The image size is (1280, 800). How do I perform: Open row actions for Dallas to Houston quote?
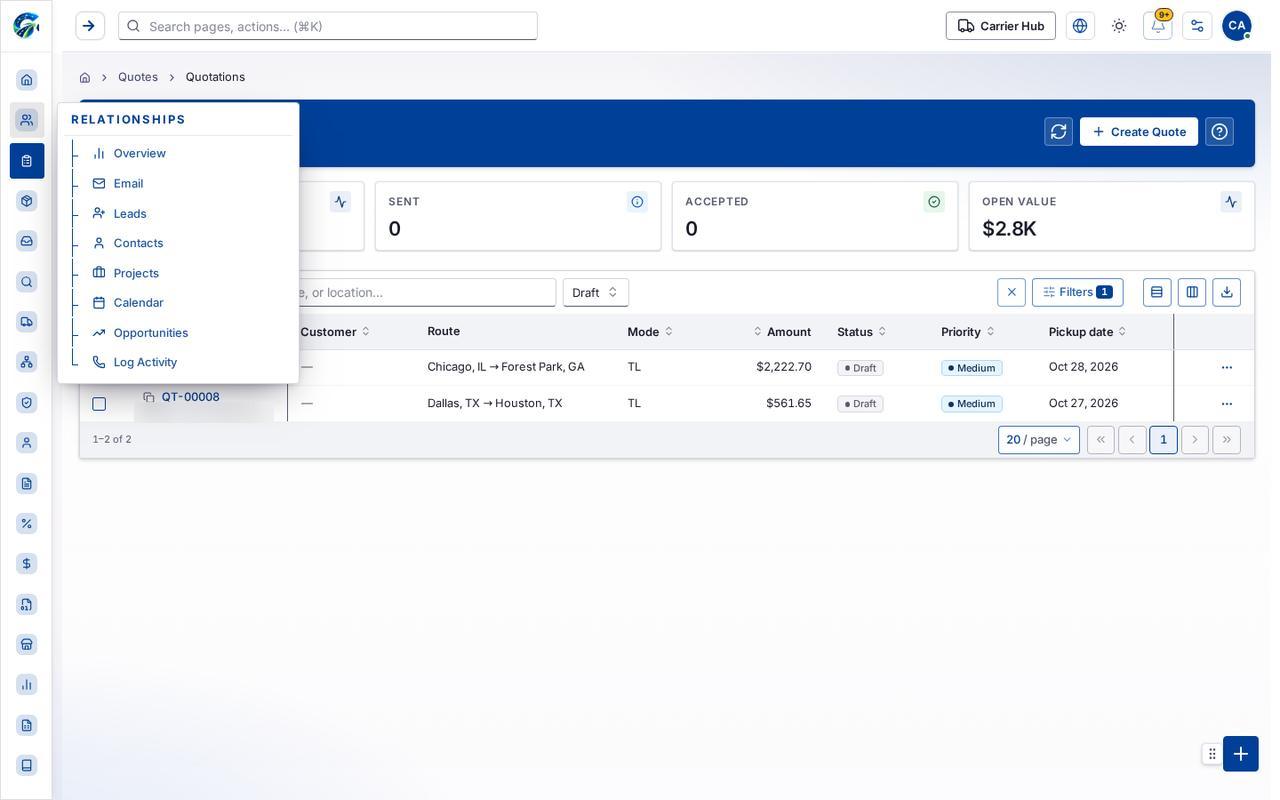coord(1227,404)
